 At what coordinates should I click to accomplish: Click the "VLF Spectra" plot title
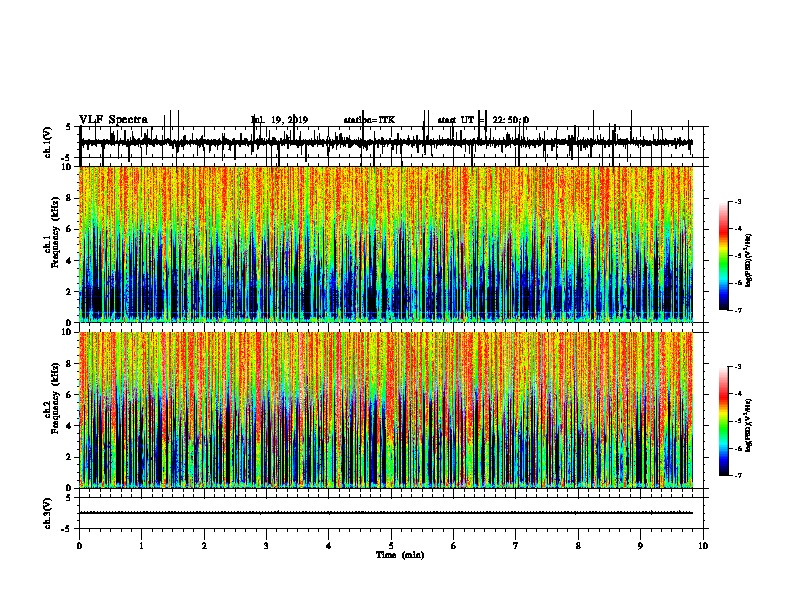coord(113,120)
